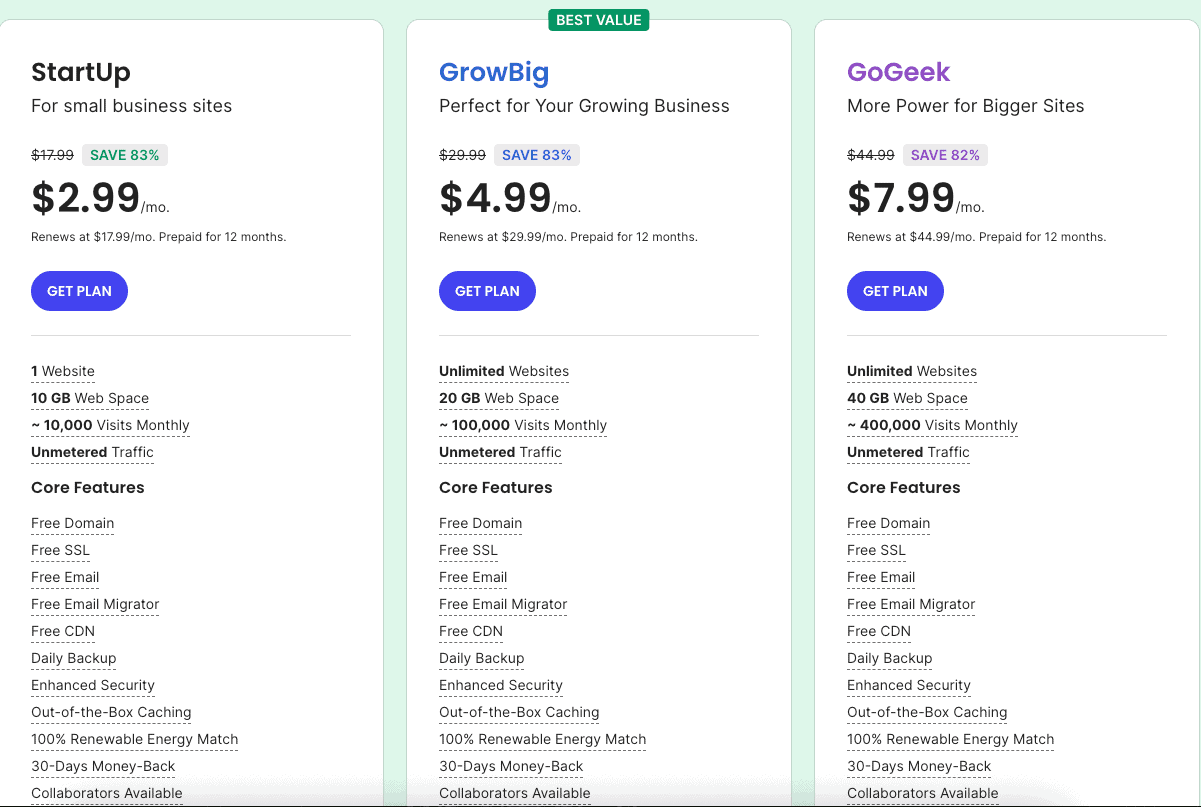The width and height of the screenshot is (1201, 807).
Task: Click GoGeek's SAVE 82% badge
Action: pos(945,155)
